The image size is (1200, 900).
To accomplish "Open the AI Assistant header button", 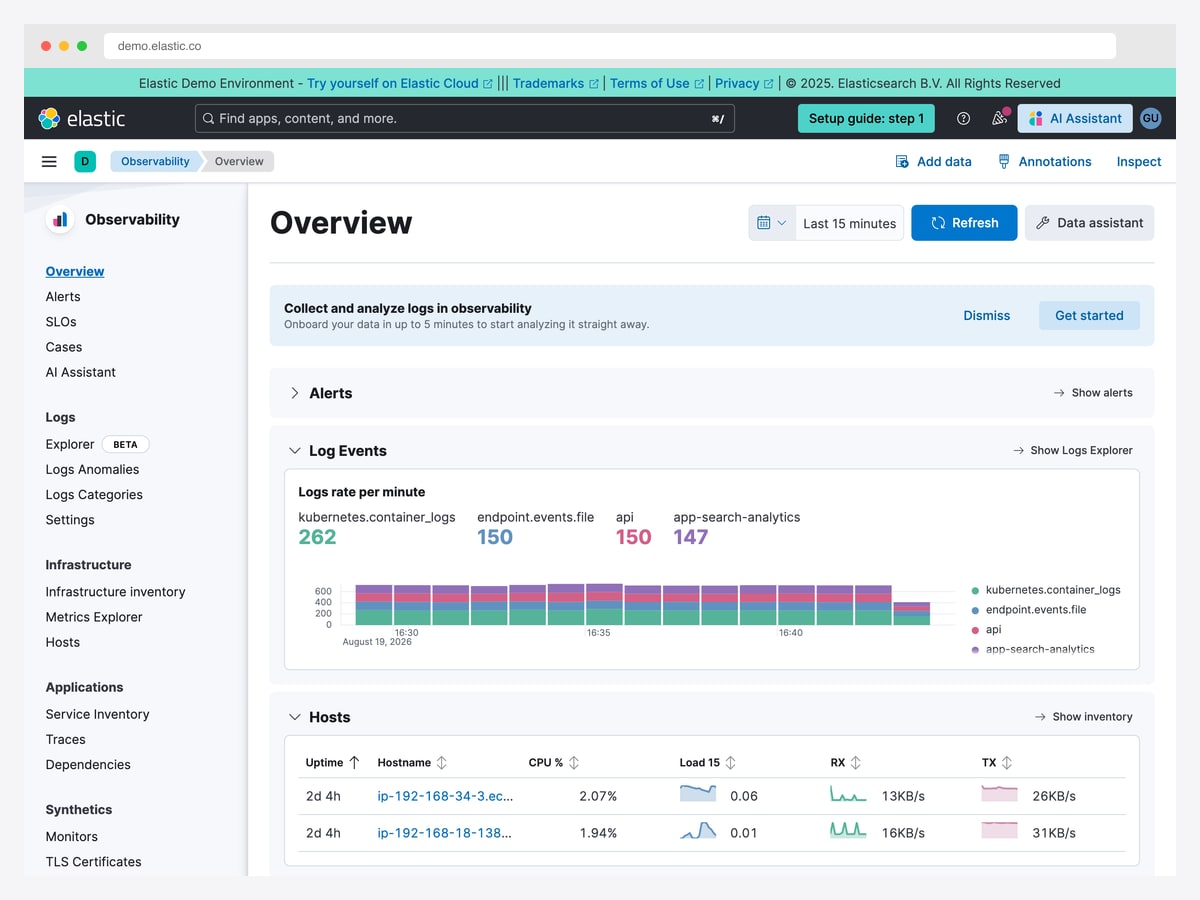I will 1075,118.
